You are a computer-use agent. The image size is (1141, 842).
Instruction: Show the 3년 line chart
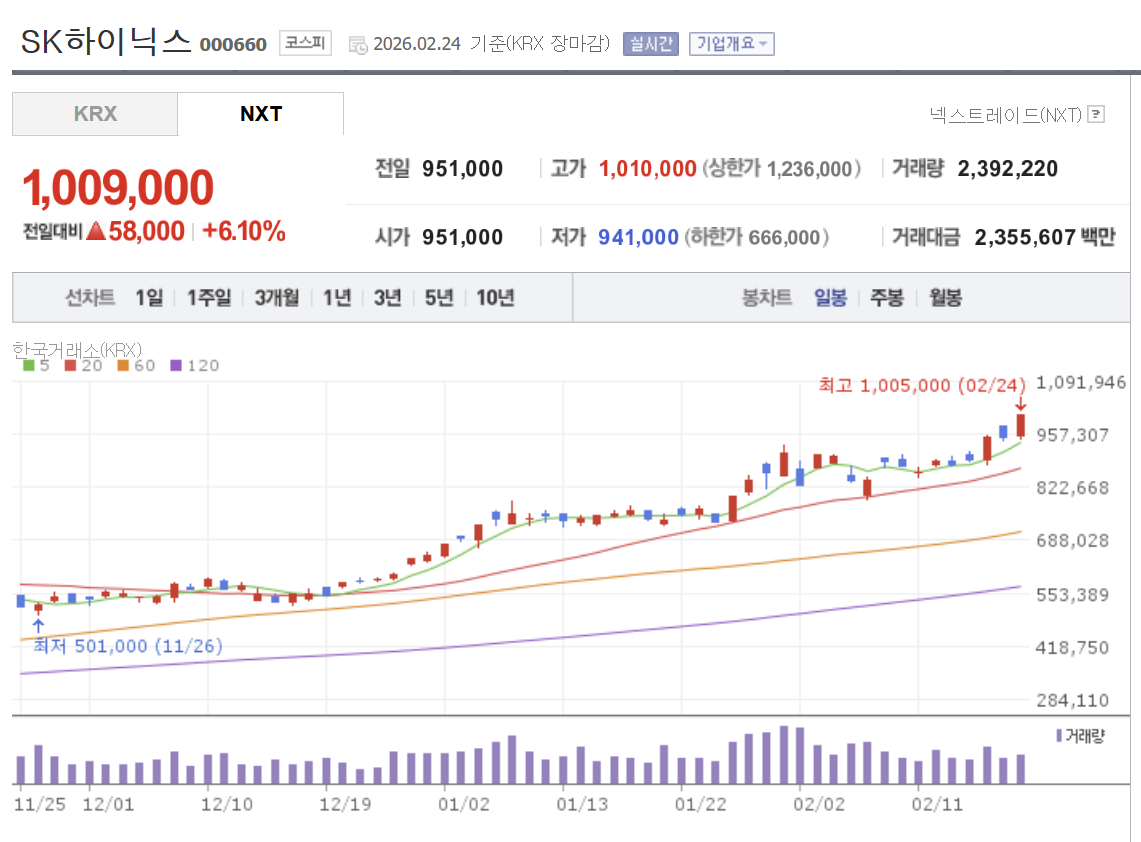point(388,298)
